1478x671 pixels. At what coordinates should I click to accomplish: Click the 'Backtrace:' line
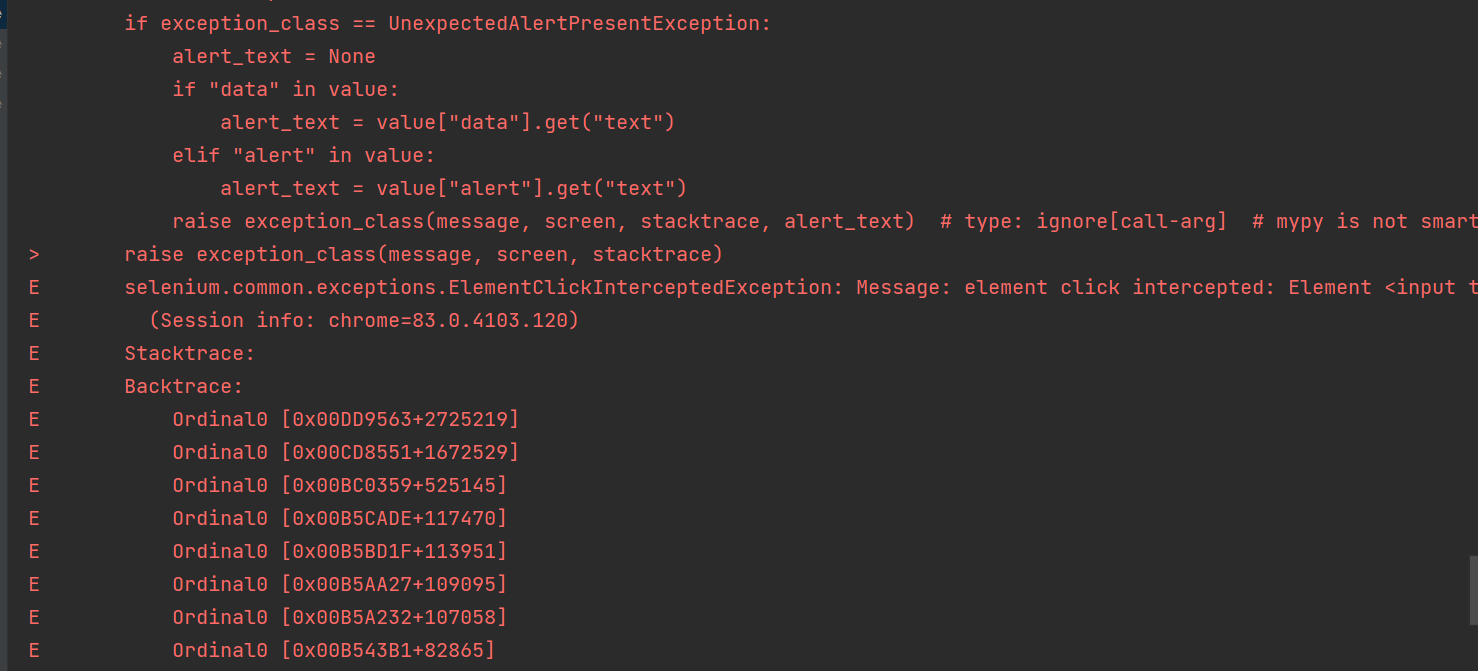coord(184,386)
